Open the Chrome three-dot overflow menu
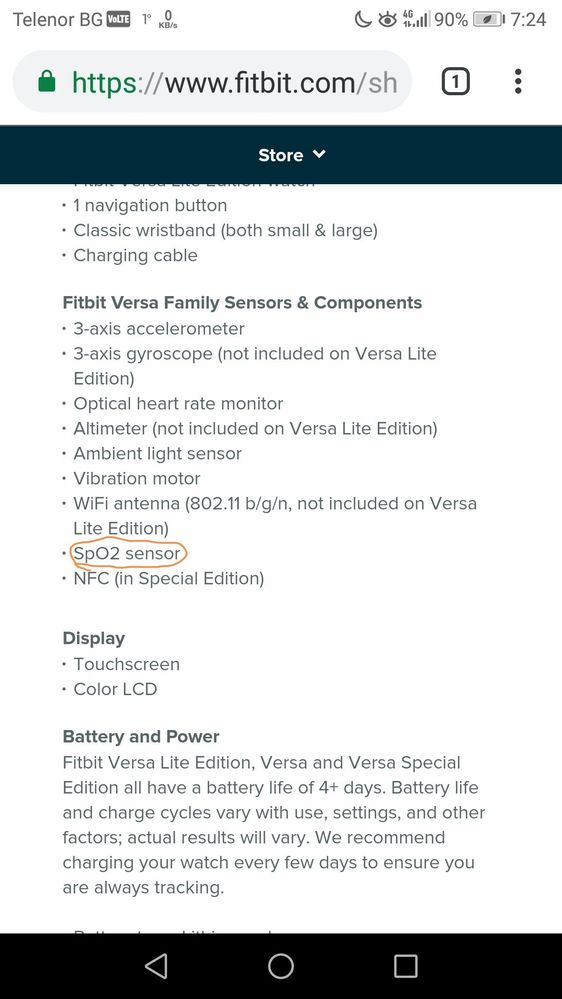Screen dimensions: 562x999 [518, 82]
